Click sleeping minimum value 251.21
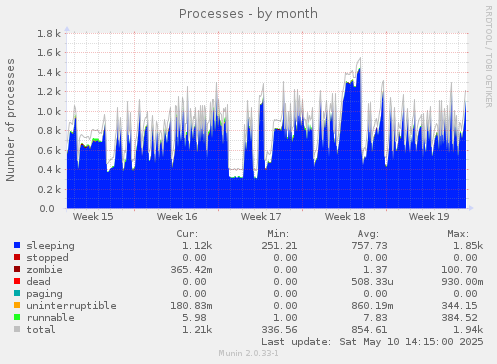 point(279,246)
